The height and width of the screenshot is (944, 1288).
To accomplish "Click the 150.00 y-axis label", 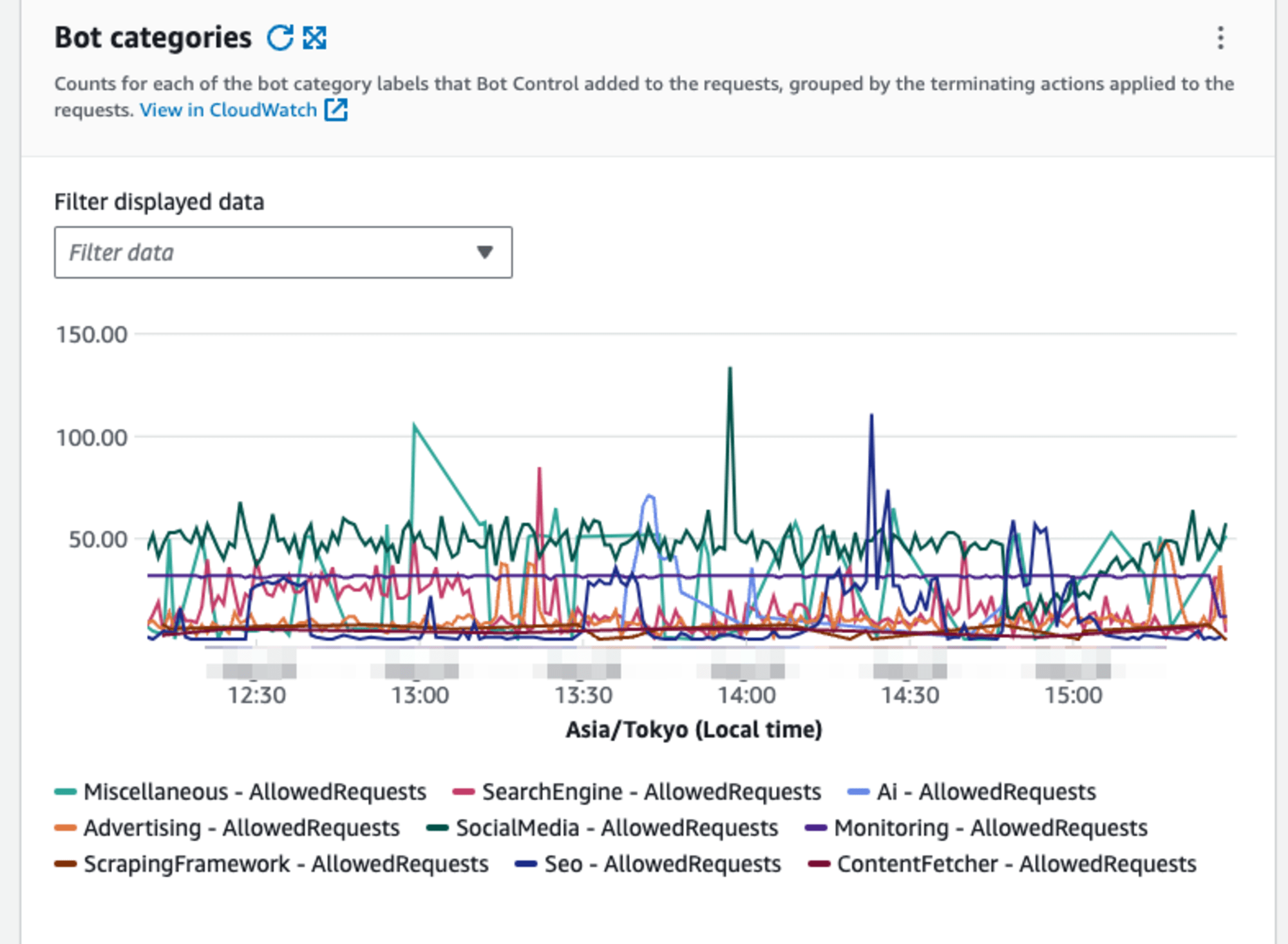I will pos(92,335).
